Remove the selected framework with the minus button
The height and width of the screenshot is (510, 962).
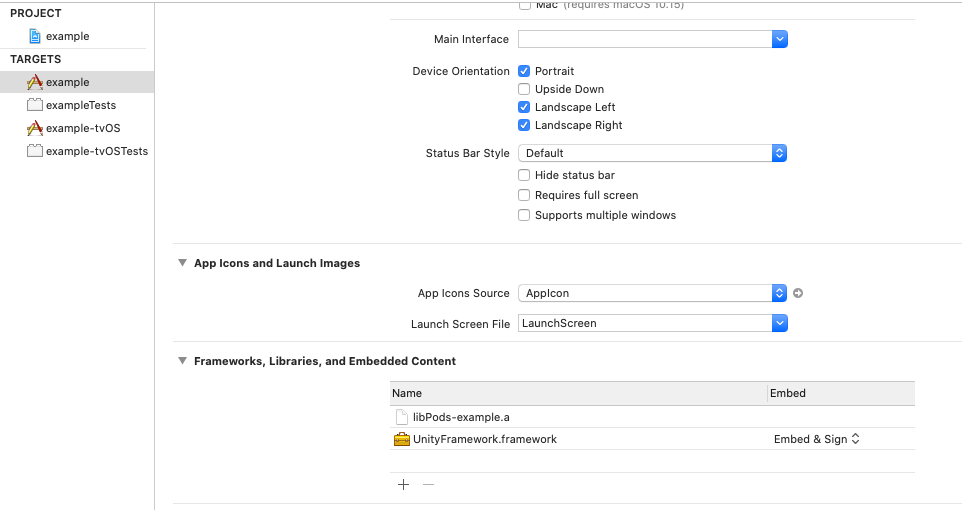point(428,485)
